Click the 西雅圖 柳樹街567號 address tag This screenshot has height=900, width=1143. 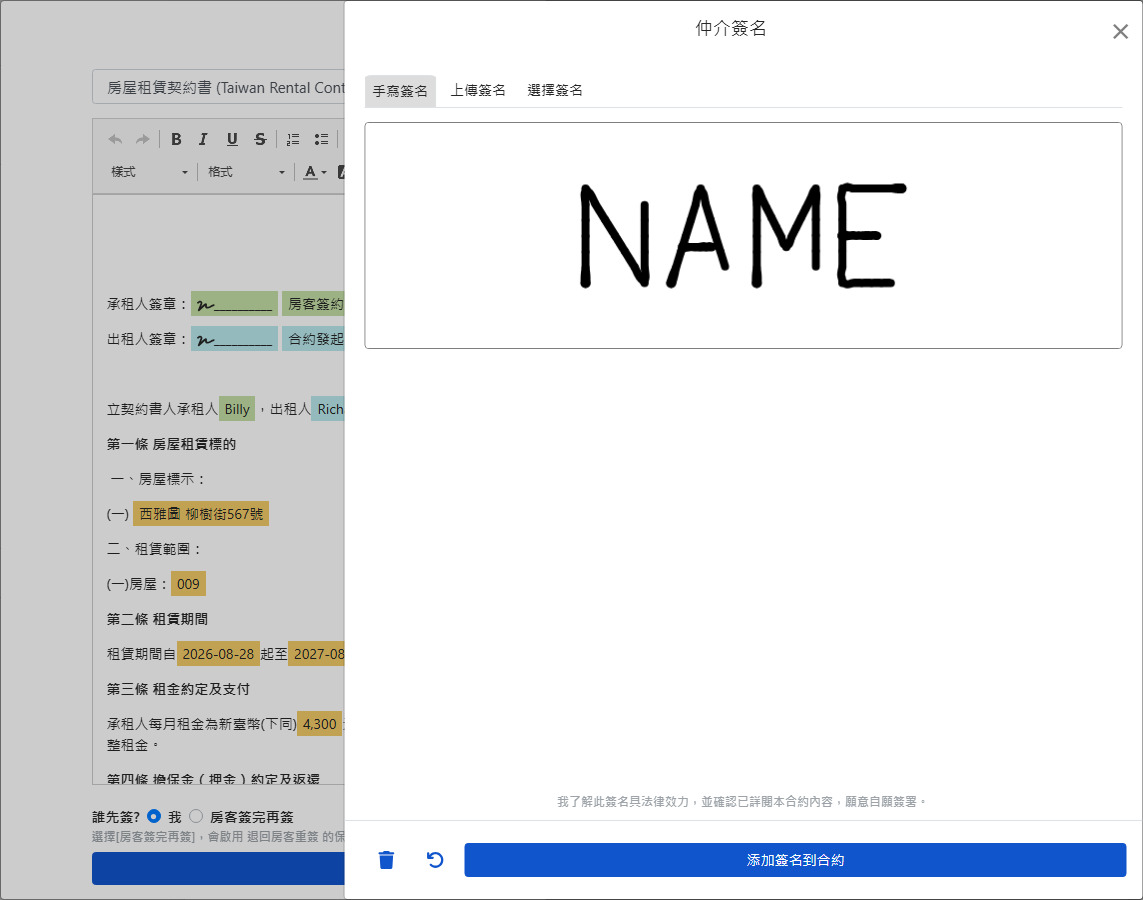pos(201,514)
